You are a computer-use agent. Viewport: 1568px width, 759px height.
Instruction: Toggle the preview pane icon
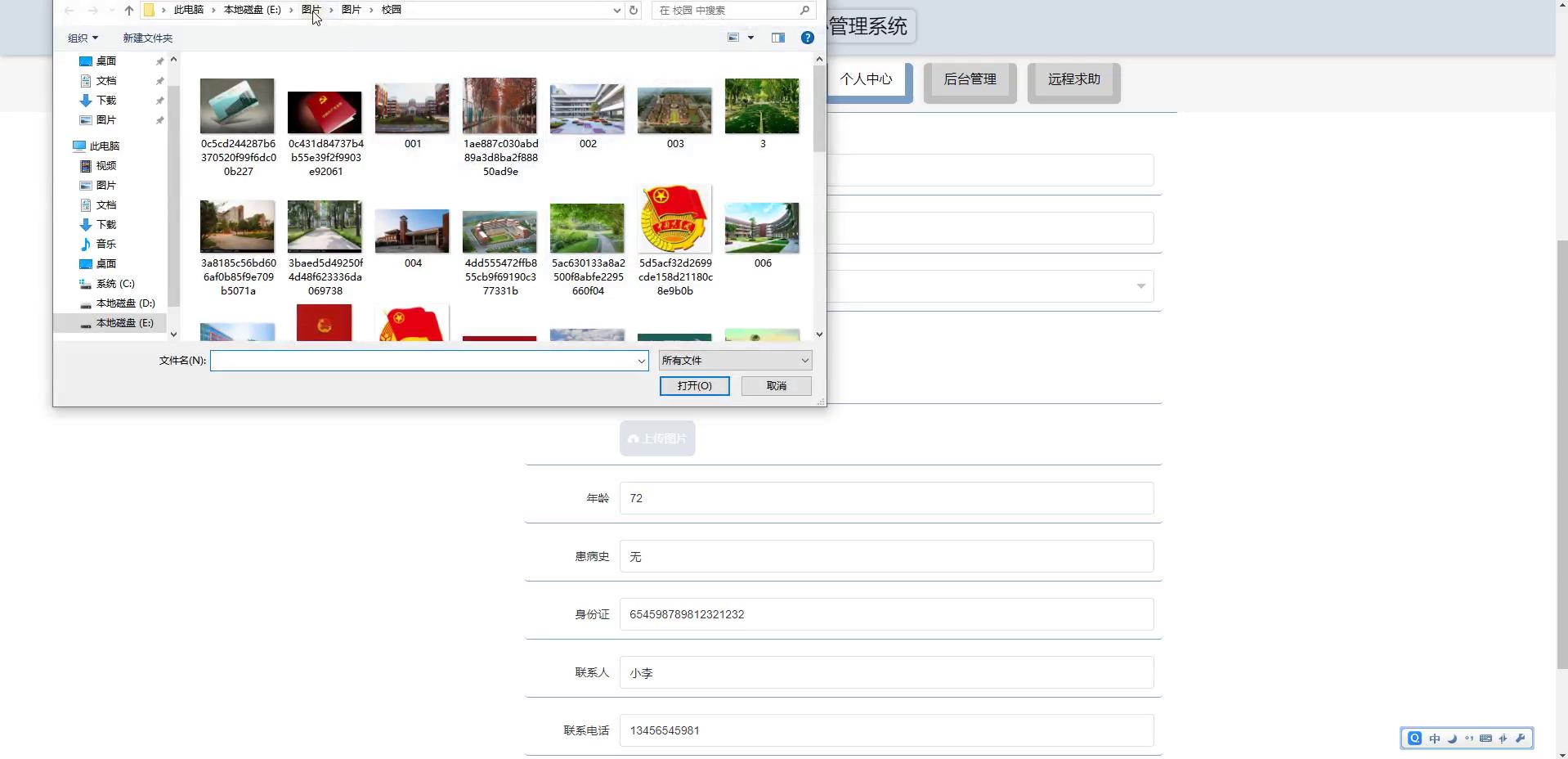778,38
